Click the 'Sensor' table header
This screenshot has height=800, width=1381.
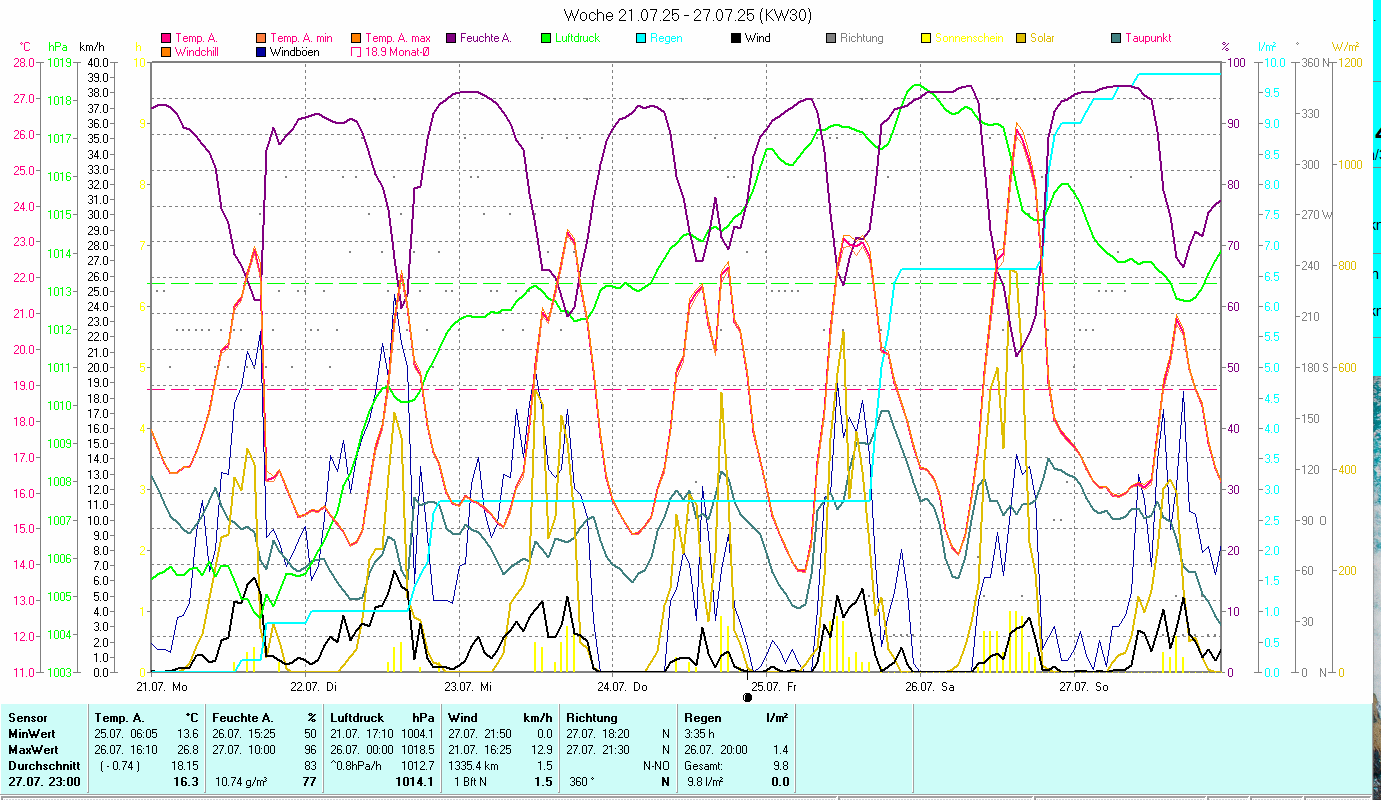(26, 718)
